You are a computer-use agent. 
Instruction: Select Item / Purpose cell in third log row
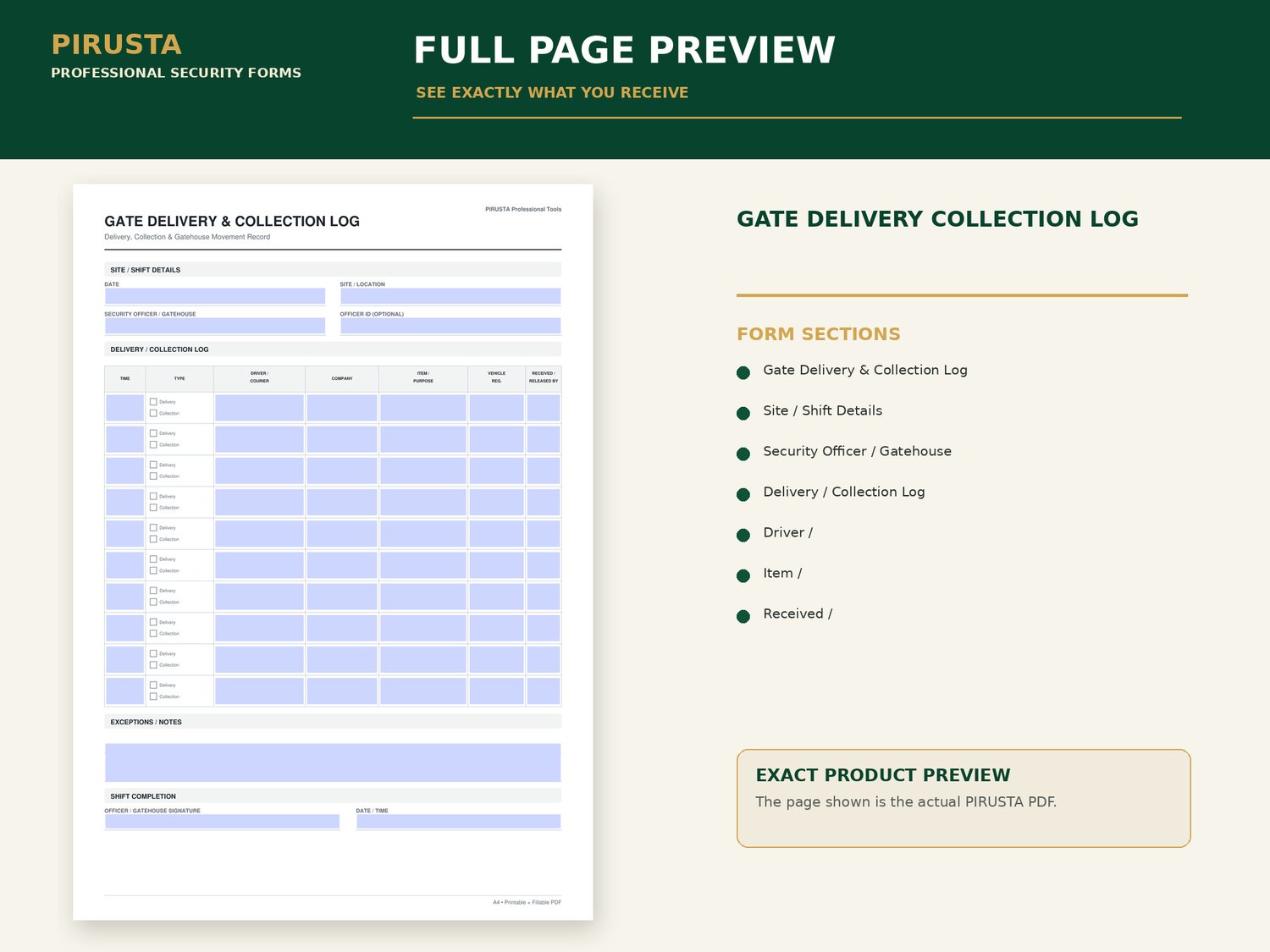pyautogui.click(x=423, y=470)
